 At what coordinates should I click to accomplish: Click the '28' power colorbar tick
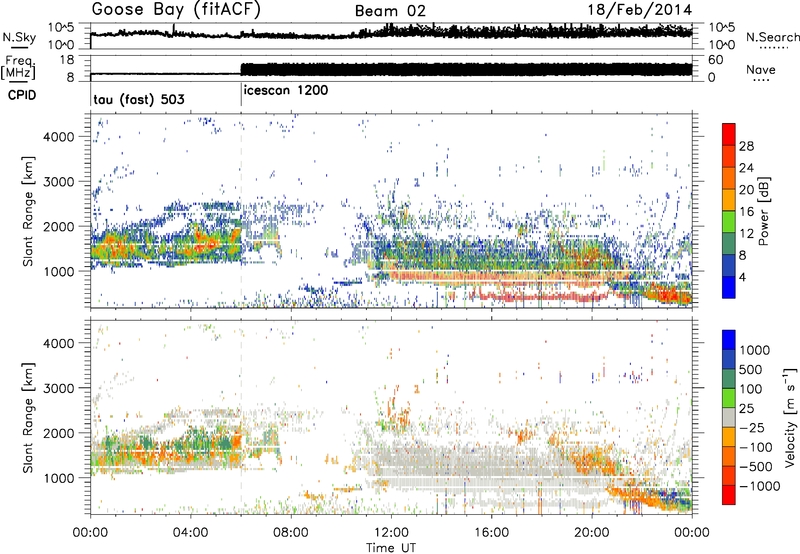click(746, 146)
